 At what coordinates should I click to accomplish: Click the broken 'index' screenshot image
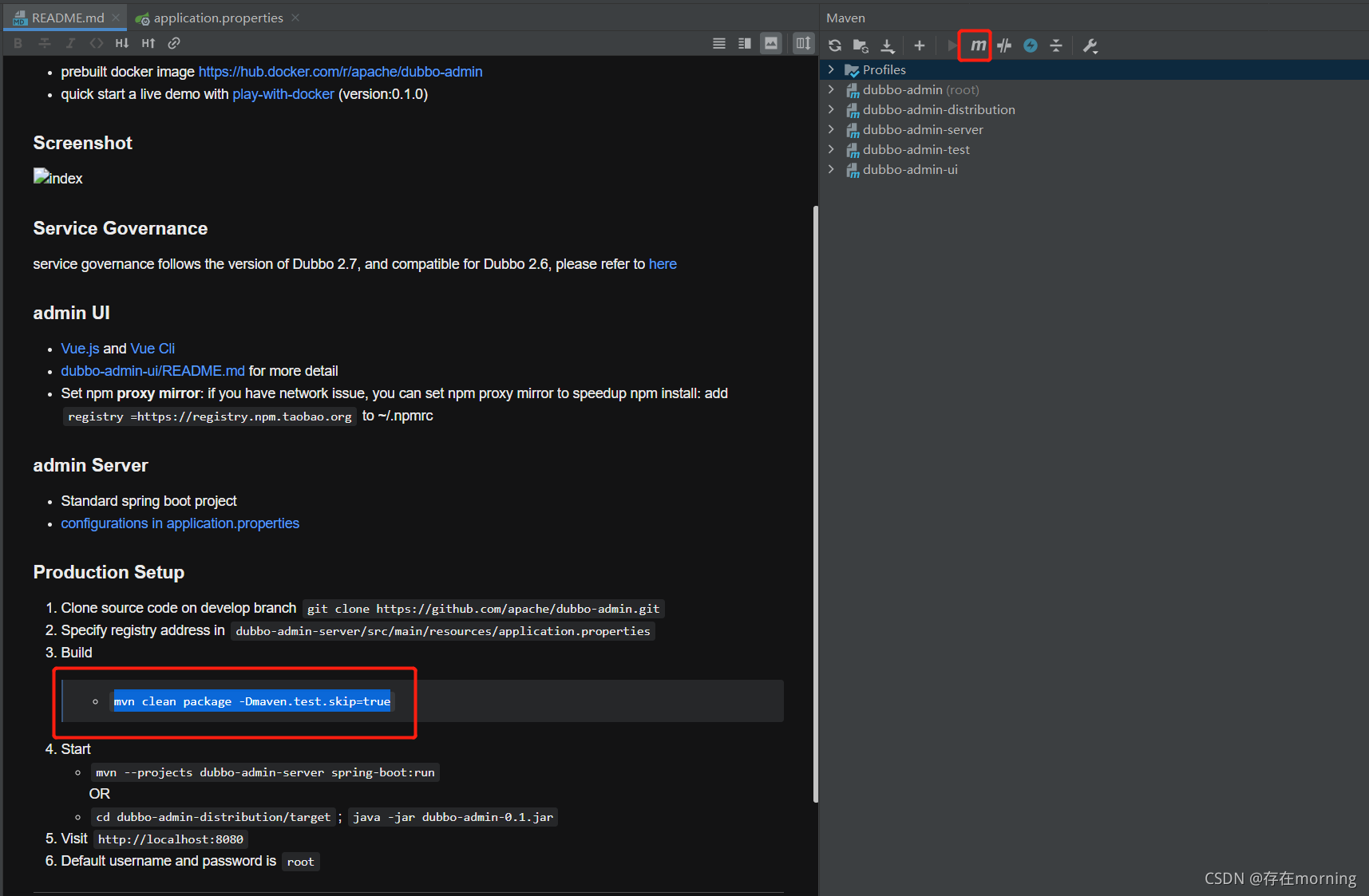point(58,177)
